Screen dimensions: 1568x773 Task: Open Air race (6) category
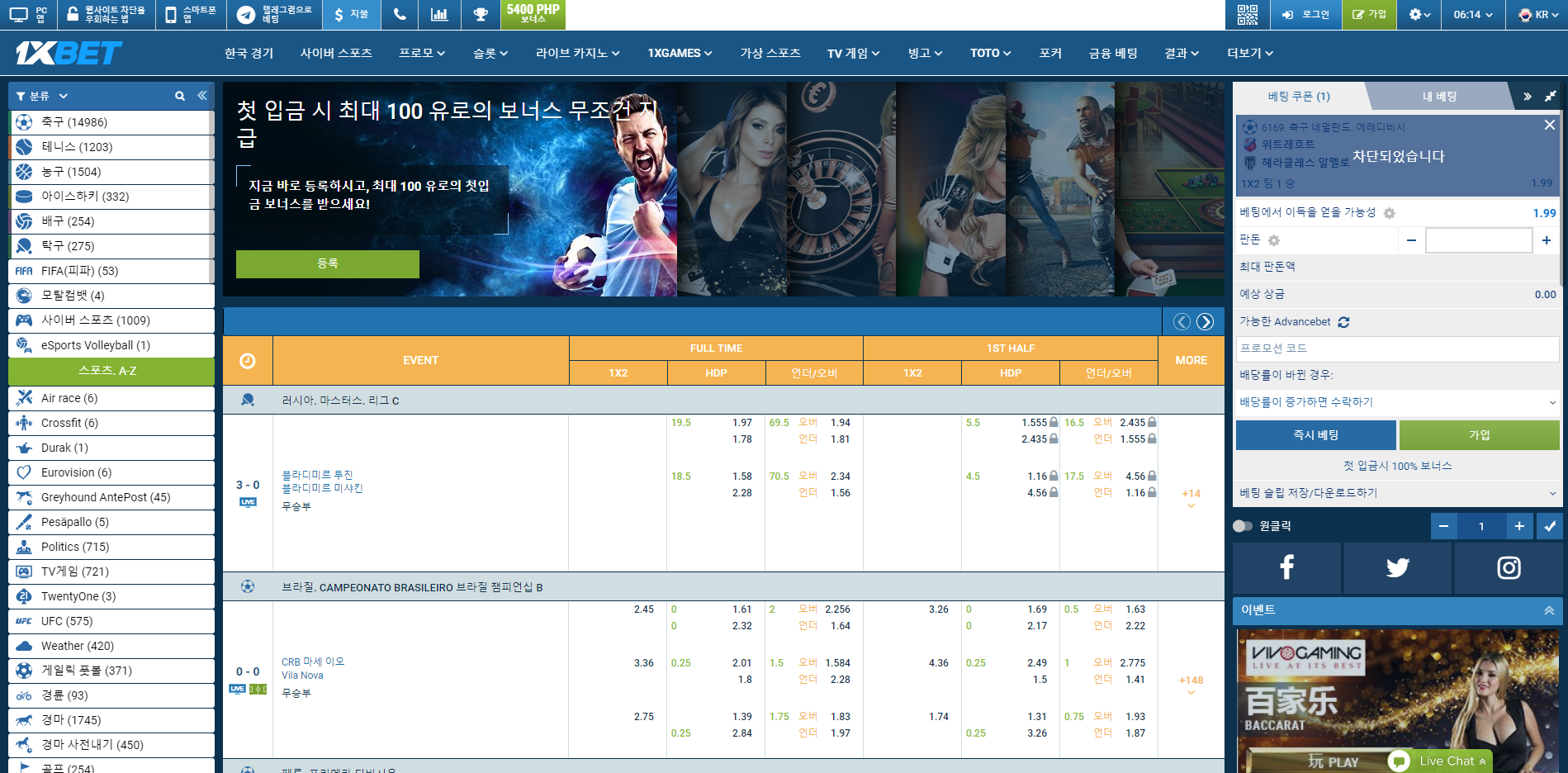pos(111,398)
